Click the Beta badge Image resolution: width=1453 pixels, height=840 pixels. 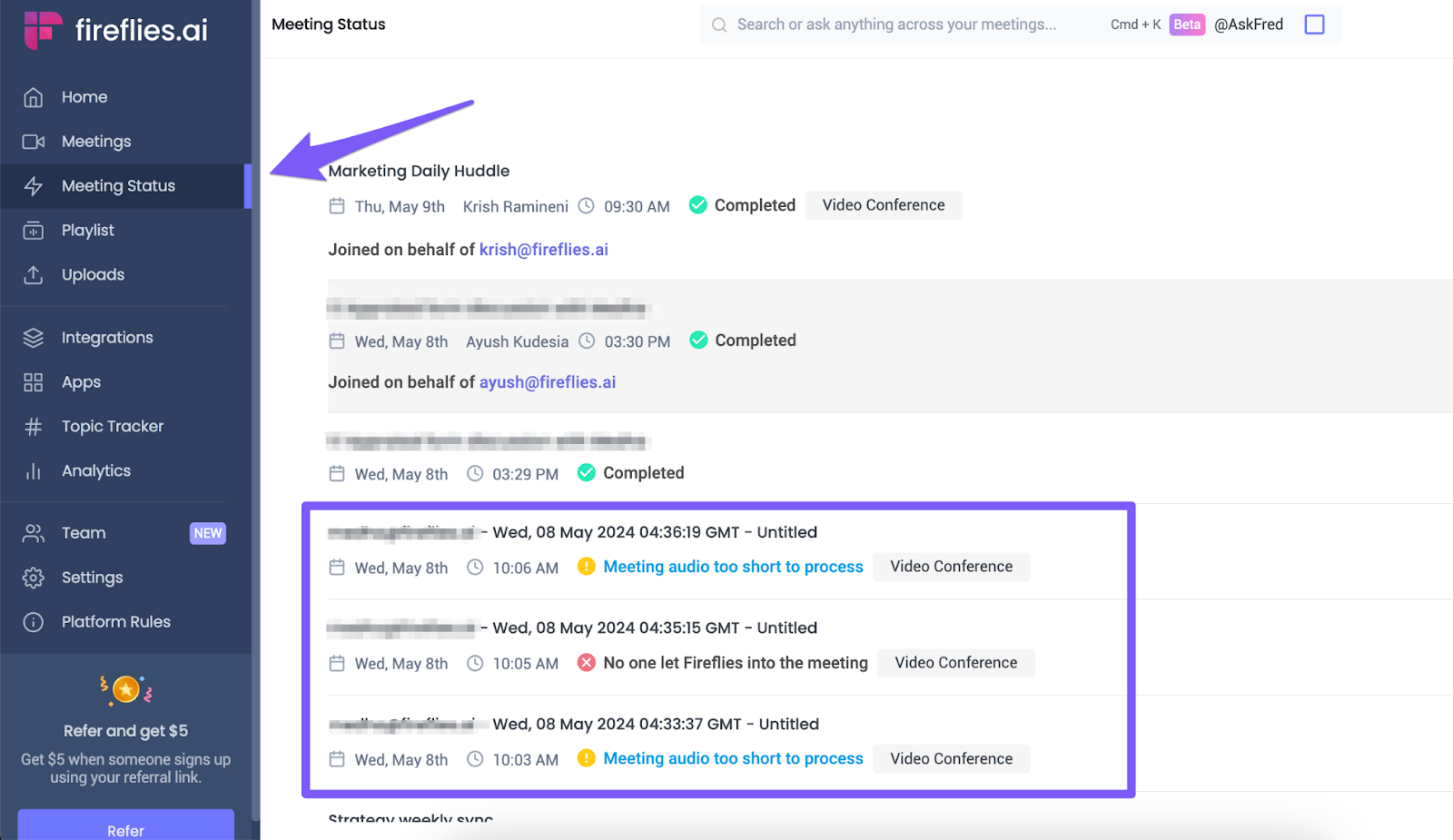pos(1187,25)
